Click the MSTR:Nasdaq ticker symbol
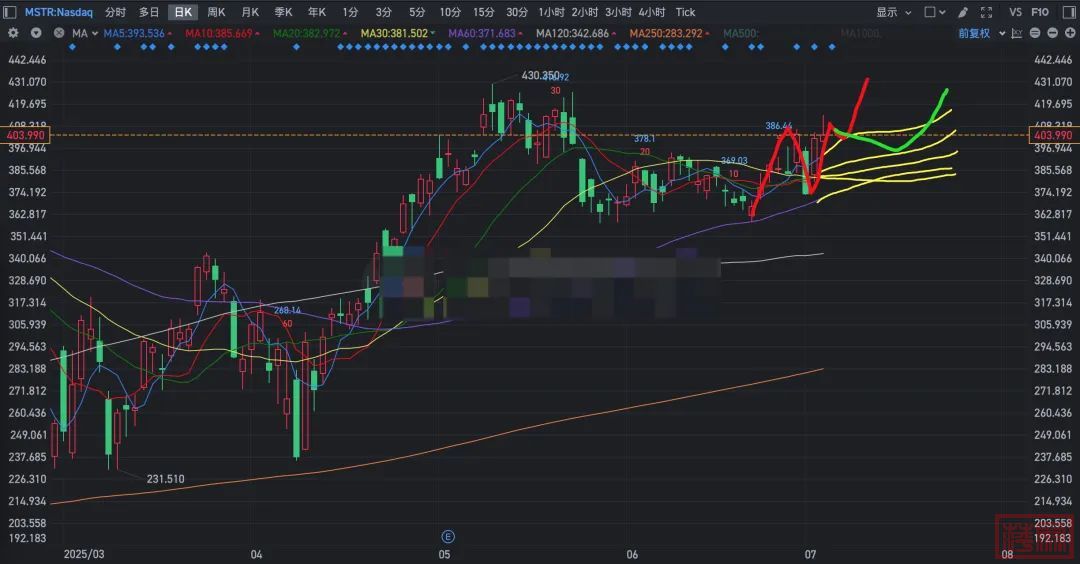Viewport: 1080px width, 564px height. (x=58, y=12)
